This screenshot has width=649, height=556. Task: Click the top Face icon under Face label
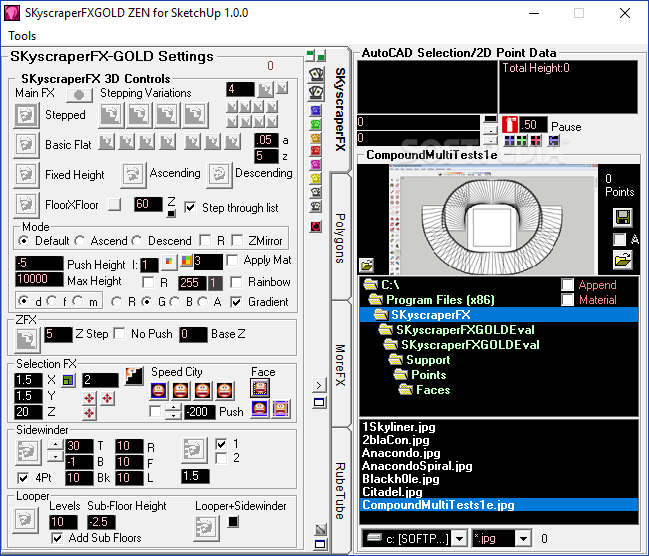point(260,388)
